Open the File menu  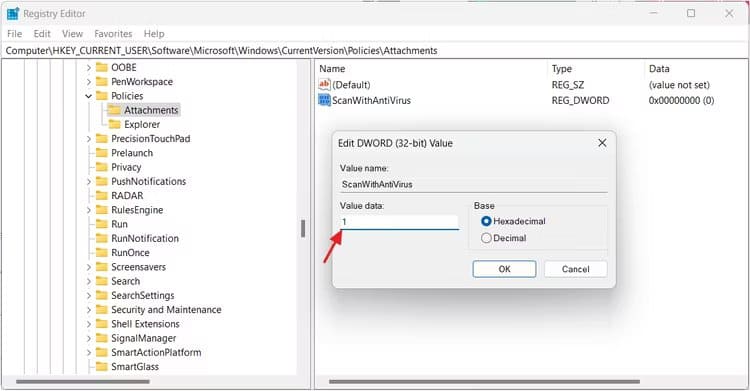14,34
